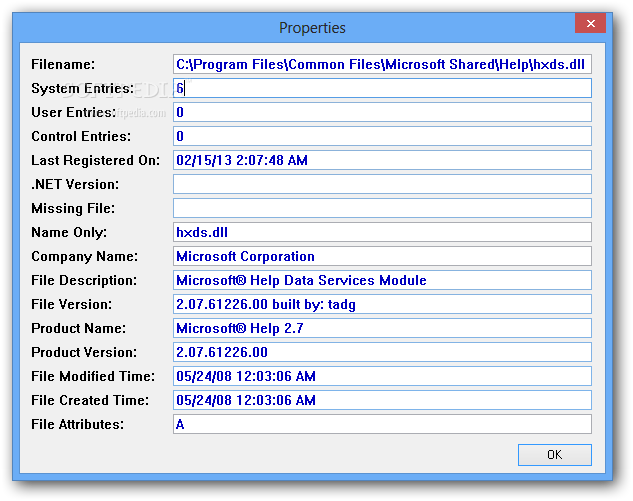The width and height of the screenshot is (633, 501).
Task: Click the File Version field
Action: tap(382, 304)
